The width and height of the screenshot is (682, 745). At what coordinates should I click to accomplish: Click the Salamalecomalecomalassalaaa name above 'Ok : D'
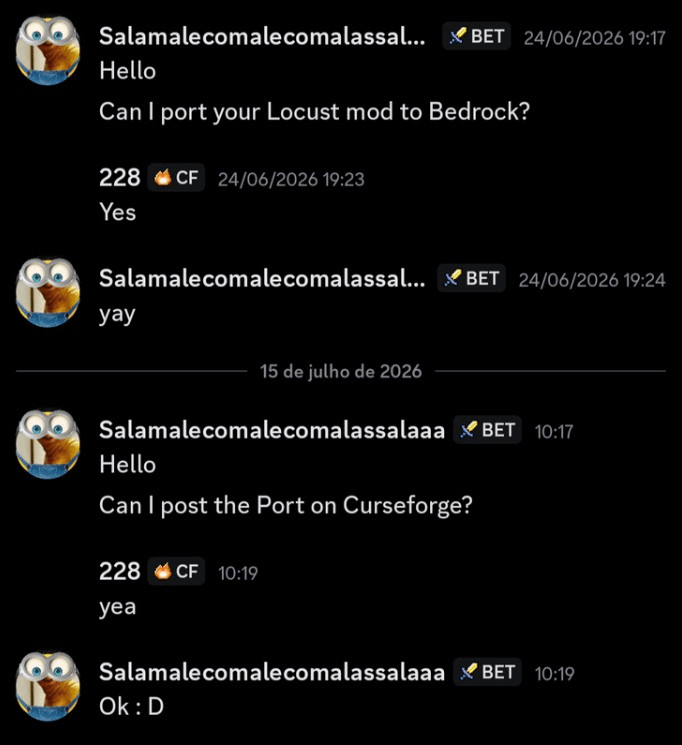[x=272, y=672]
